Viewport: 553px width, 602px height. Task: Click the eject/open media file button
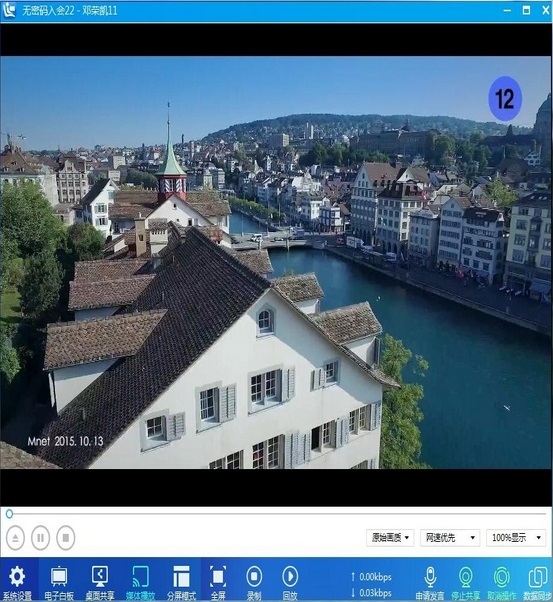pyautogui.click(x=15, y=538)
